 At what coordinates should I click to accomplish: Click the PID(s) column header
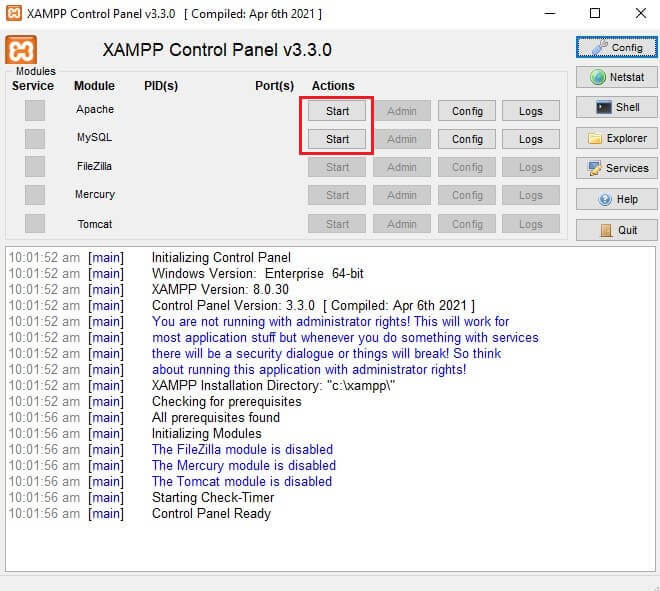pos(161,86)
